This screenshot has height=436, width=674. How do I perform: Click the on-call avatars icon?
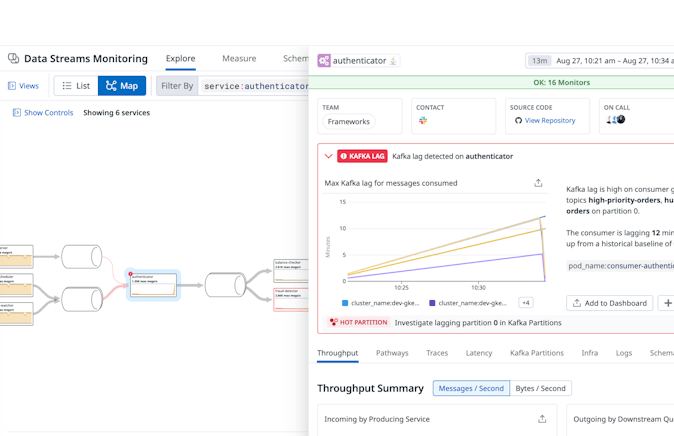tap(615, 120)
